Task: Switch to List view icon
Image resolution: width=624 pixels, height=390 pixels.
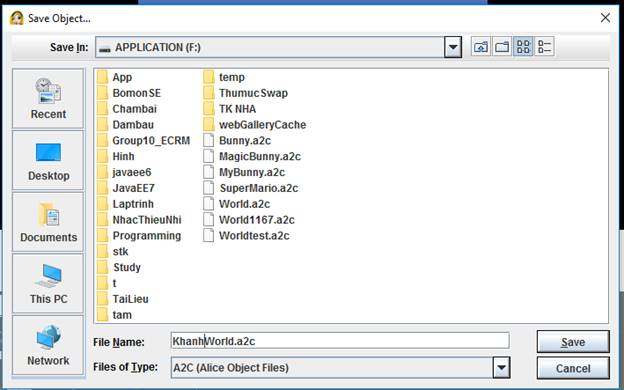Action: pos(523,47)
